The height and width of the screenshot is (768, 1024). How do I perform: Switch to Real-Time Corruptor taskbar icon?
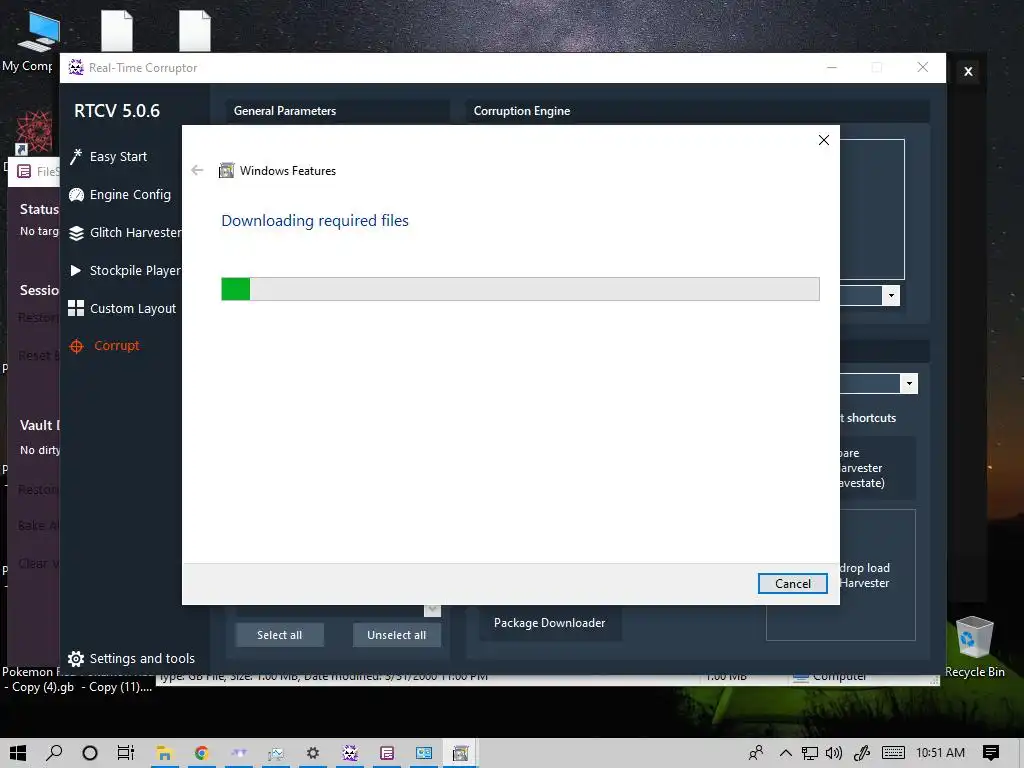pyautogui.click(x=350, y=753)
